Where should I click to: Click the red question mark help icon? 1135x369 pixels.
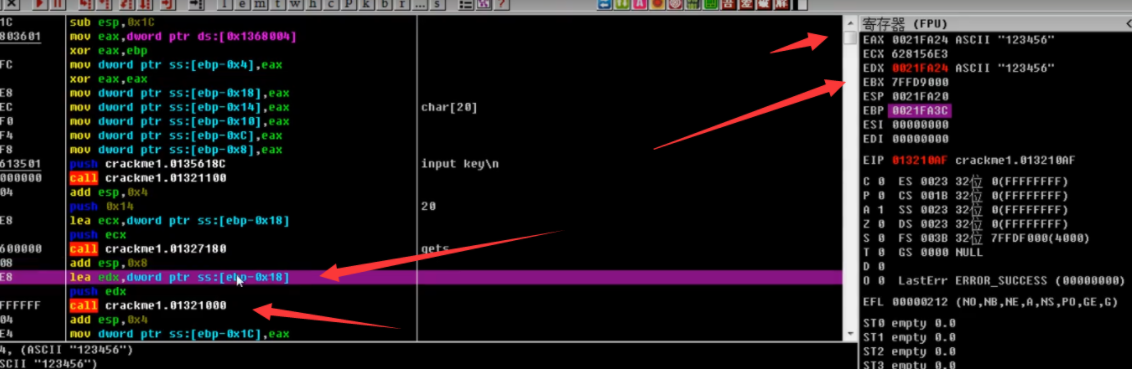501,4
